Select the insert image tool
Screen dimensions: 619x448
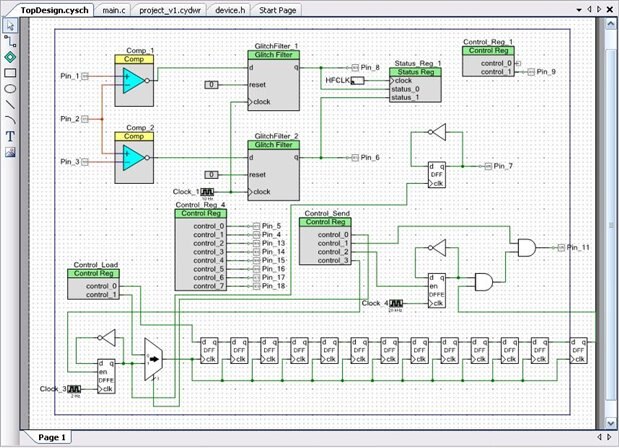(10, 152)
